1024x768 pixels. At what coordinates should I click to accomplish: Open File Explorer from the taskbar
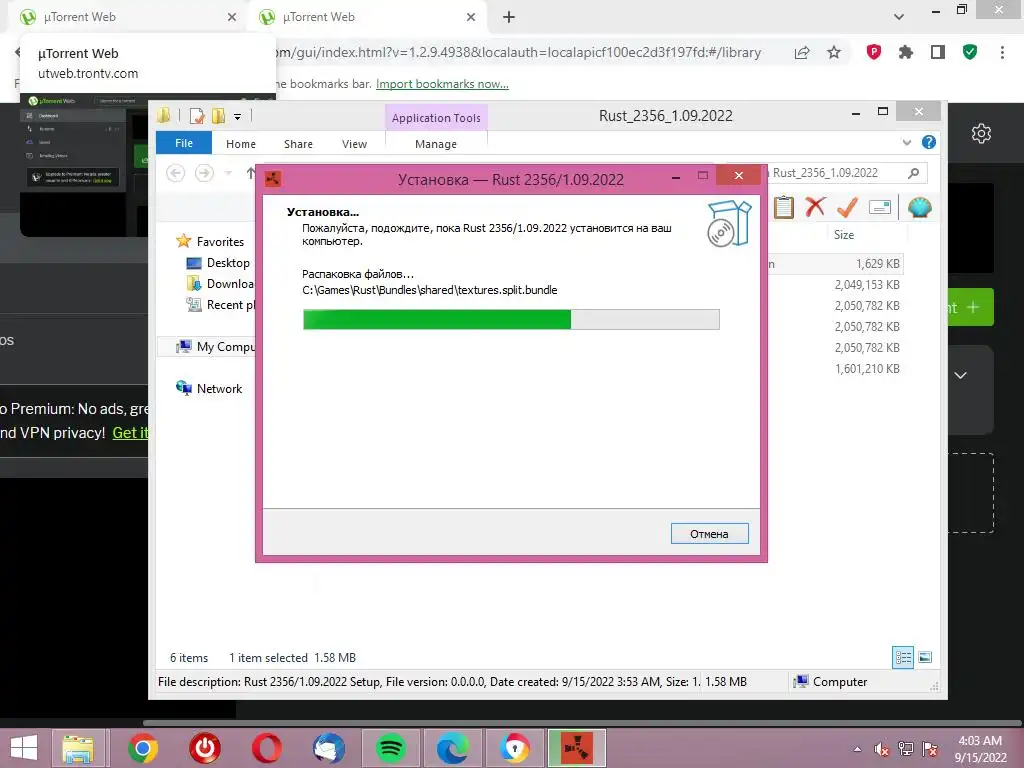pyautogui.click(x=78, y=748)
